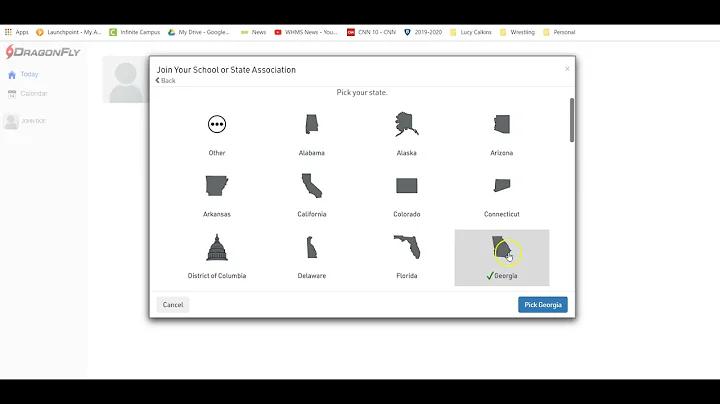
Task: Close the Join Your School dialog
Action: tap(567, 69)
